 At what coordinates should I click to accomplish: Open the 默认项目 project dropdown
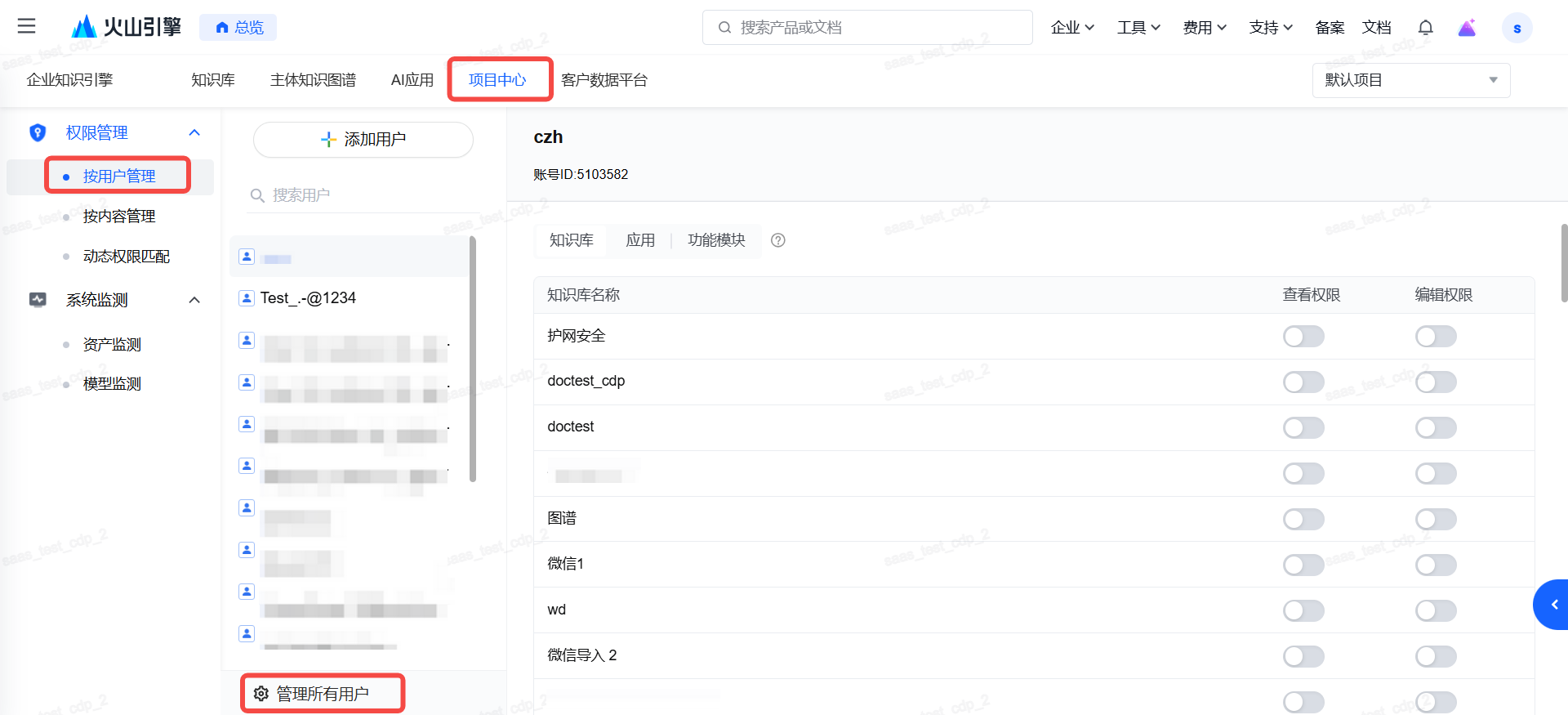click(1411, 80)
